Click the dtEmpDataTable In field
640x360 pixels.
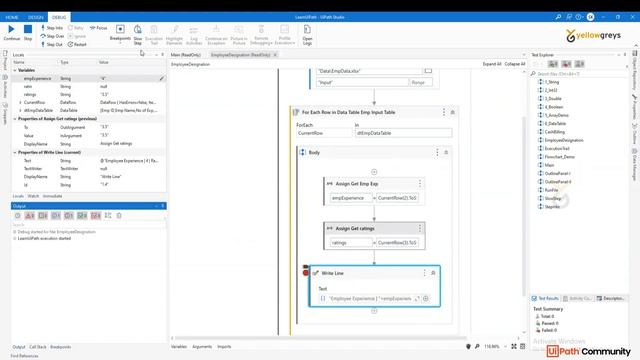(403, 133)
